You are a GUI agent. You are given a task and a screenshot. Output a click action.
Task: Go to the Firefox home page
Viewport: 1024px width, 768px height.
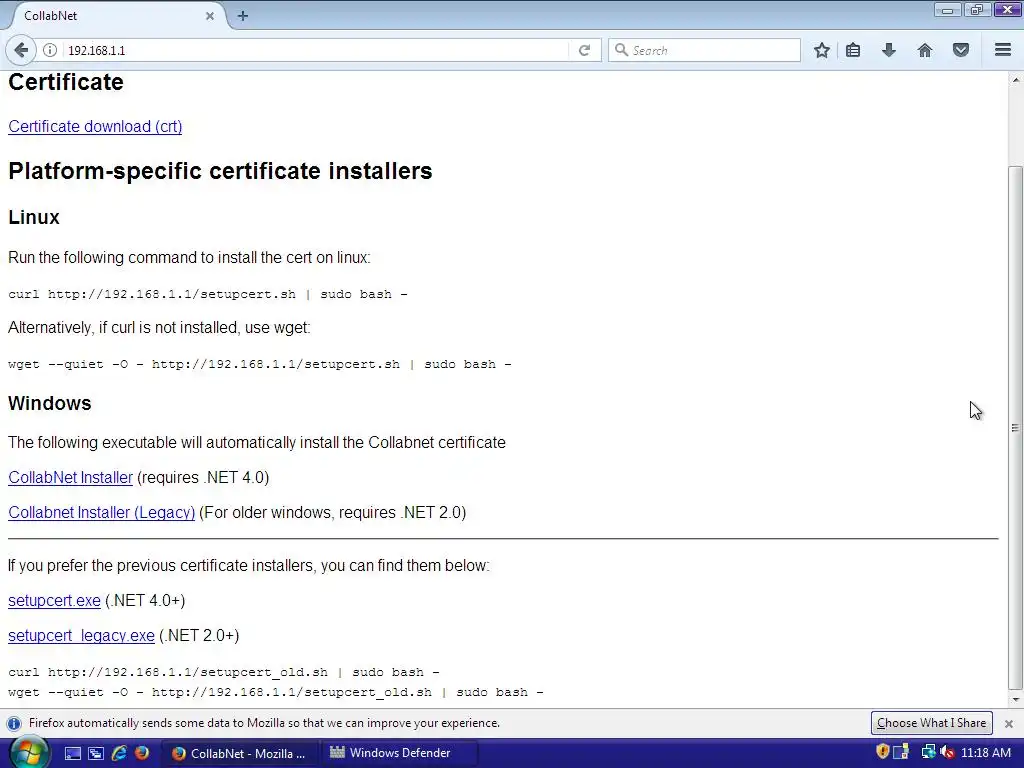[925, 50]
